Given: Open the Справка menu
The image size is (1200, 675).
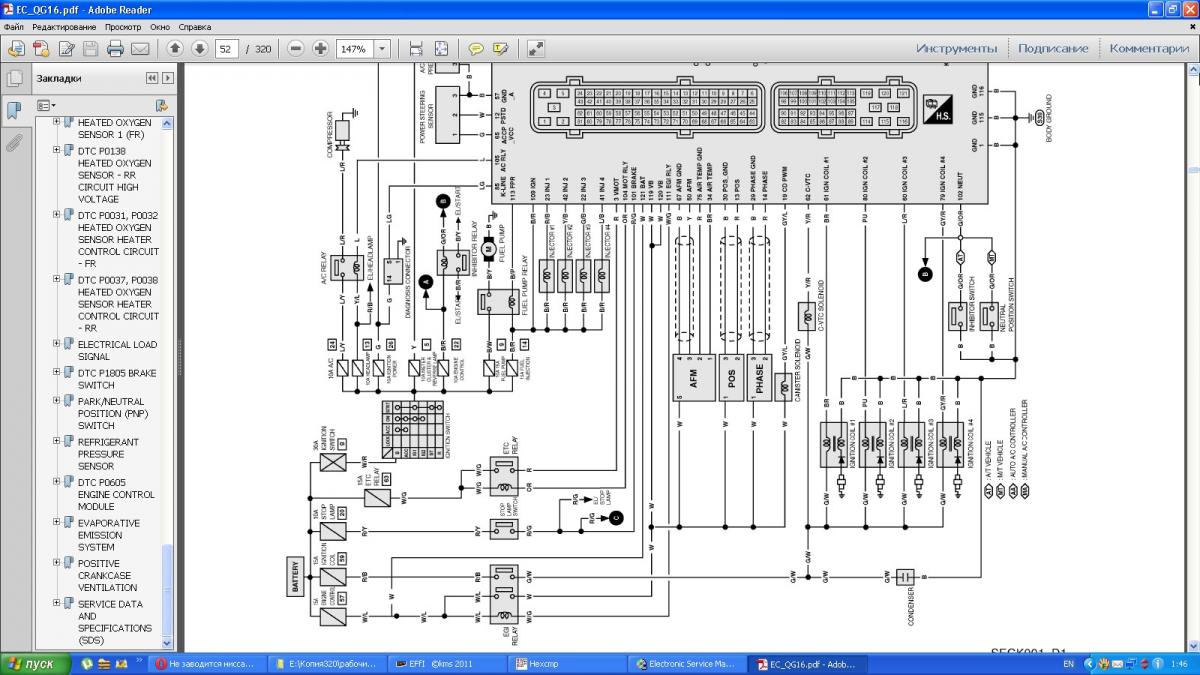Looking at the screenshot, I should [x=195, y=27].
